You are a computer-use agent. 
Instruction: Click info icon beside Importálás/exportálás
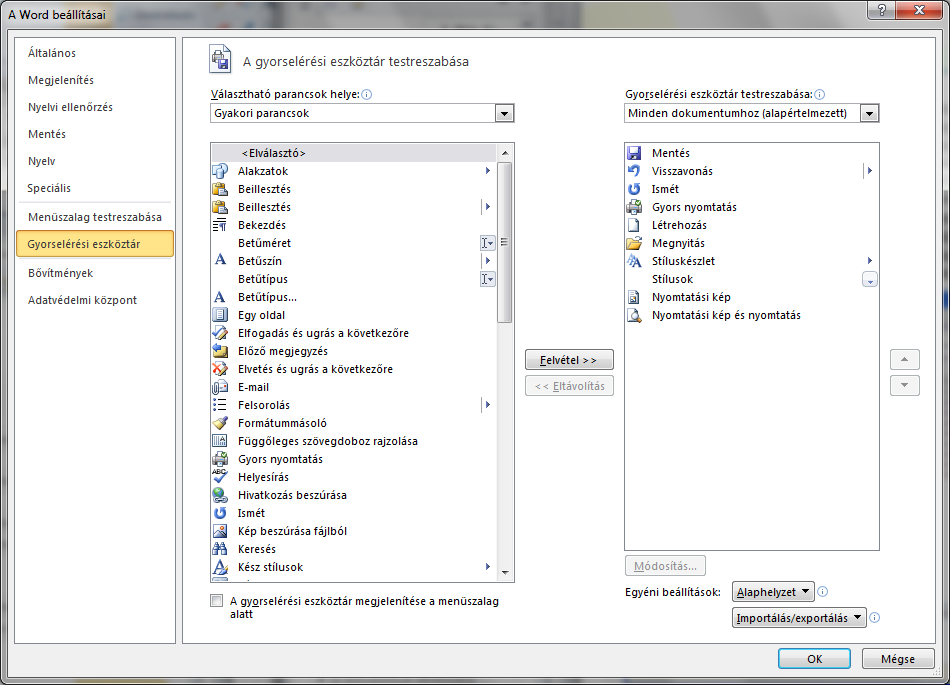click(x=874, y=618)
